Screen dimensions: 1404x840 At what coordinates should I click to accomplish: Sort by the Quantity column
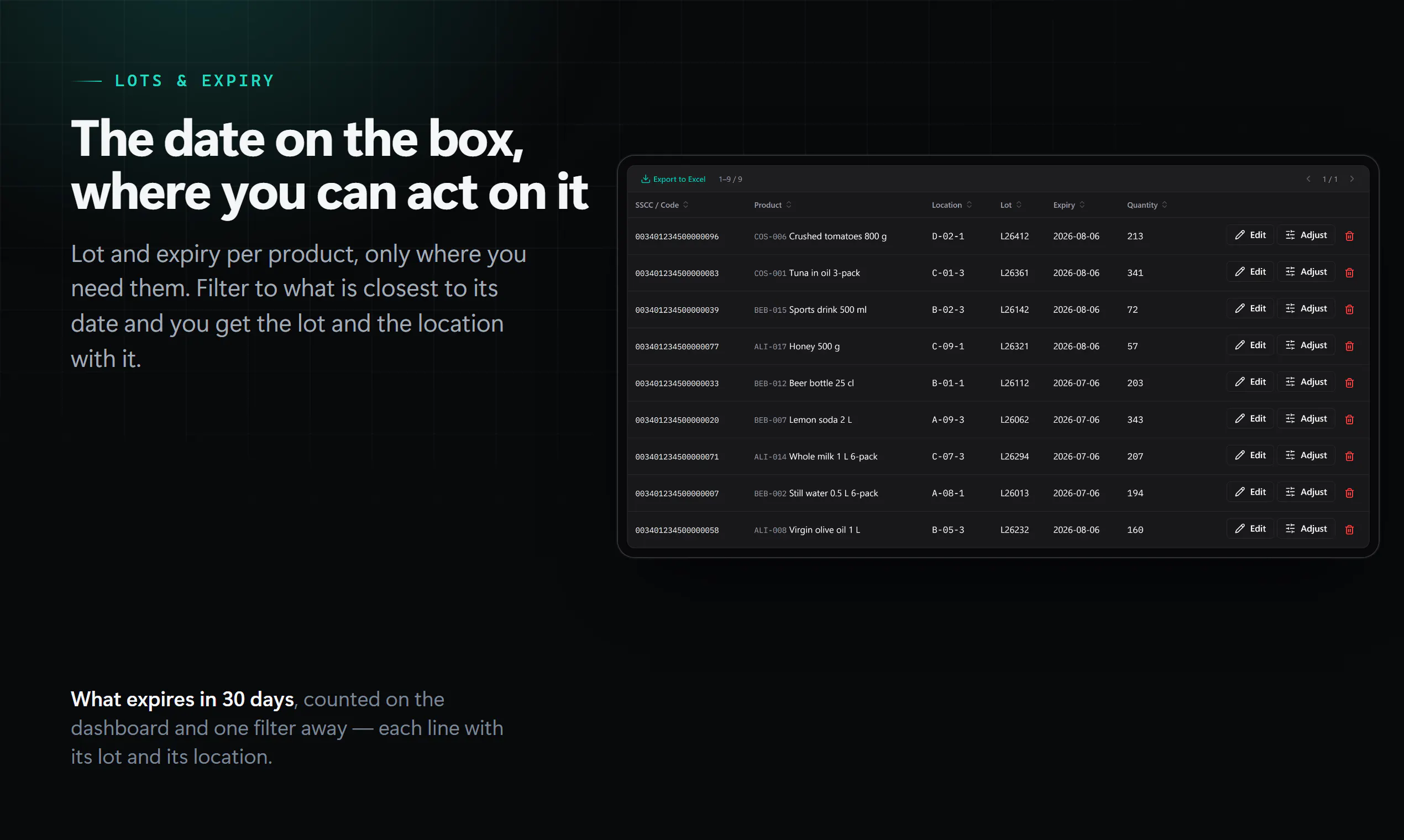(1147, 205)
